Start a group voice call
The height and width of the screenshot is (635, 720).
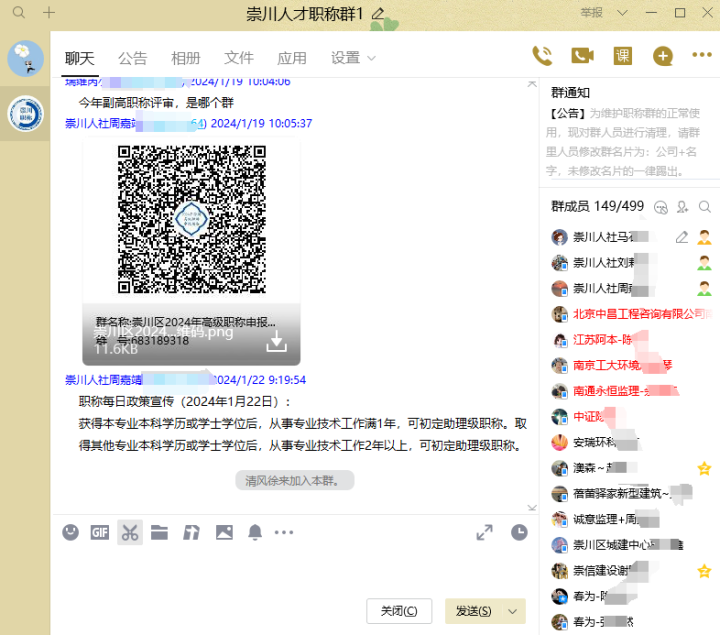[x=542, y=56]
